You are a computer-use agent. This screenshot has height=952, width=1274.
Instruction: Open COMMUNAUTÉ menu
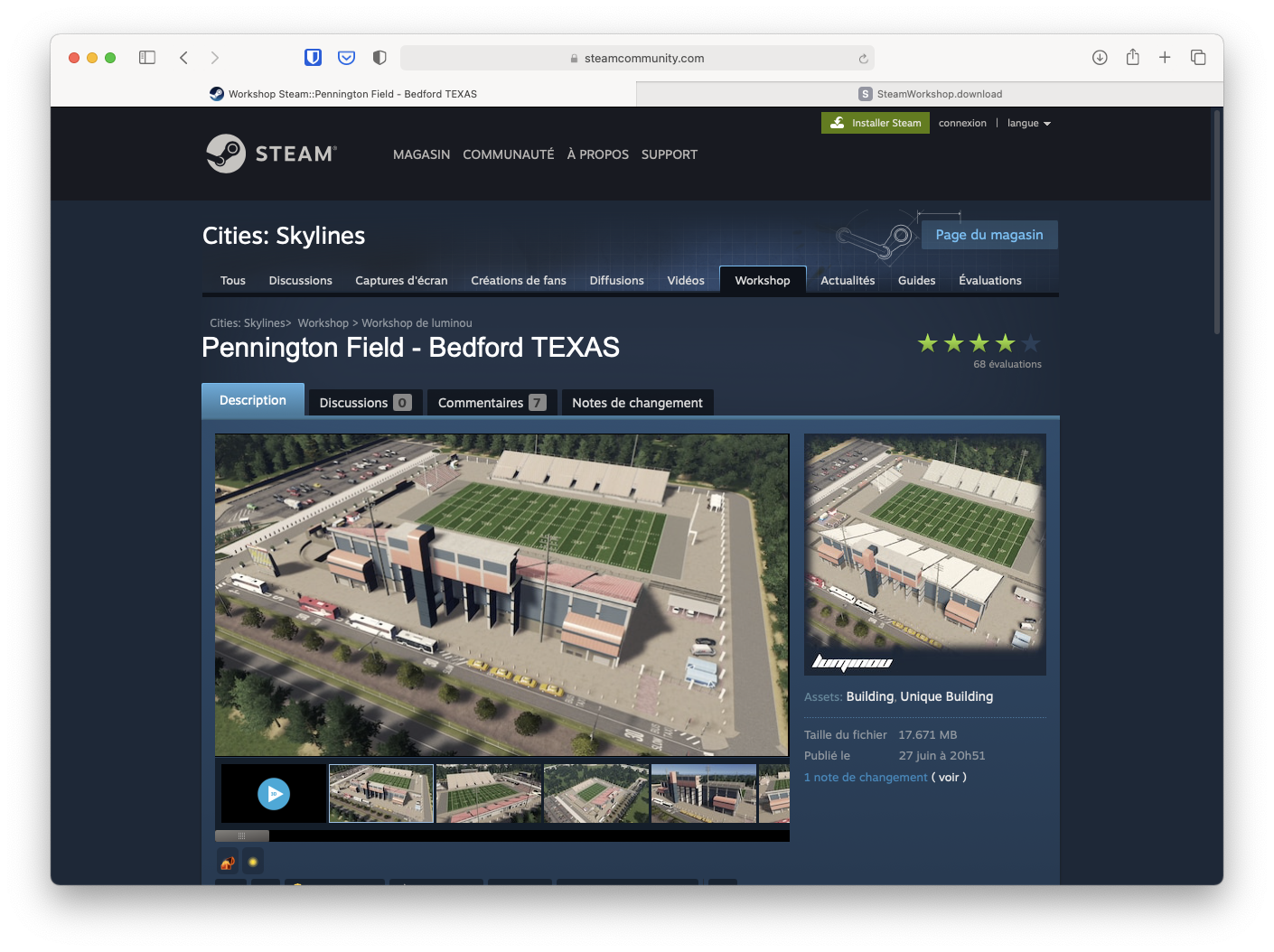509,154
